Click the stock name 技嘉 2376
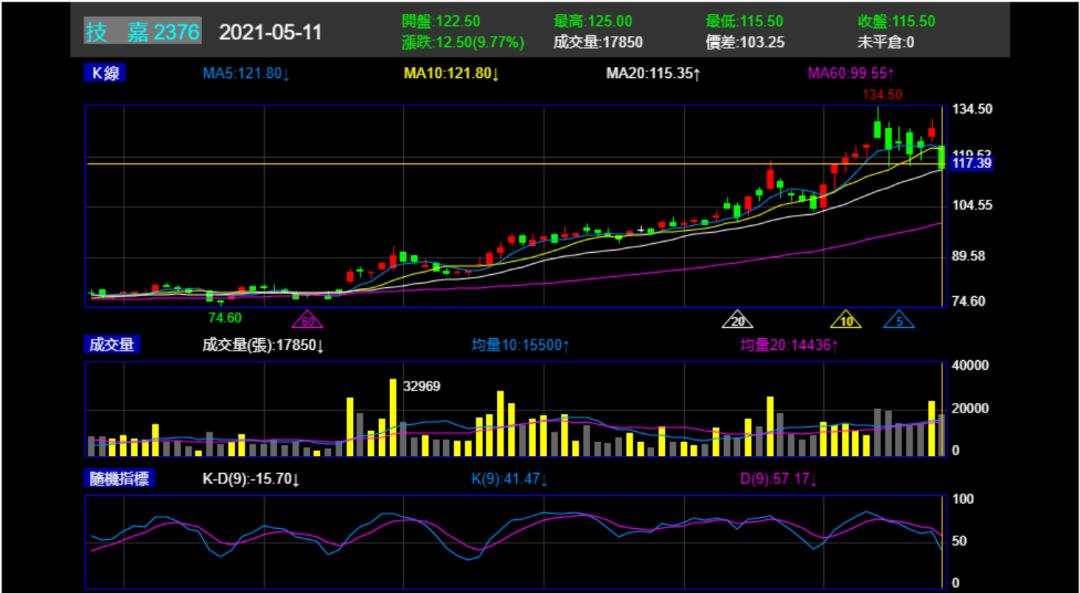The width and height of the screenshot is (1080, 593). tap(143, 32)
